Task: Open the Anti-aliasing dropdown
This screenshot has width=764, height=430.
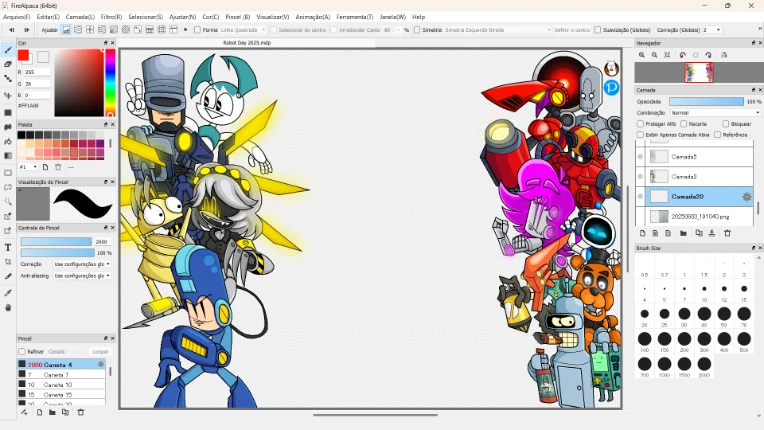Action: click(x=81, y=276)
